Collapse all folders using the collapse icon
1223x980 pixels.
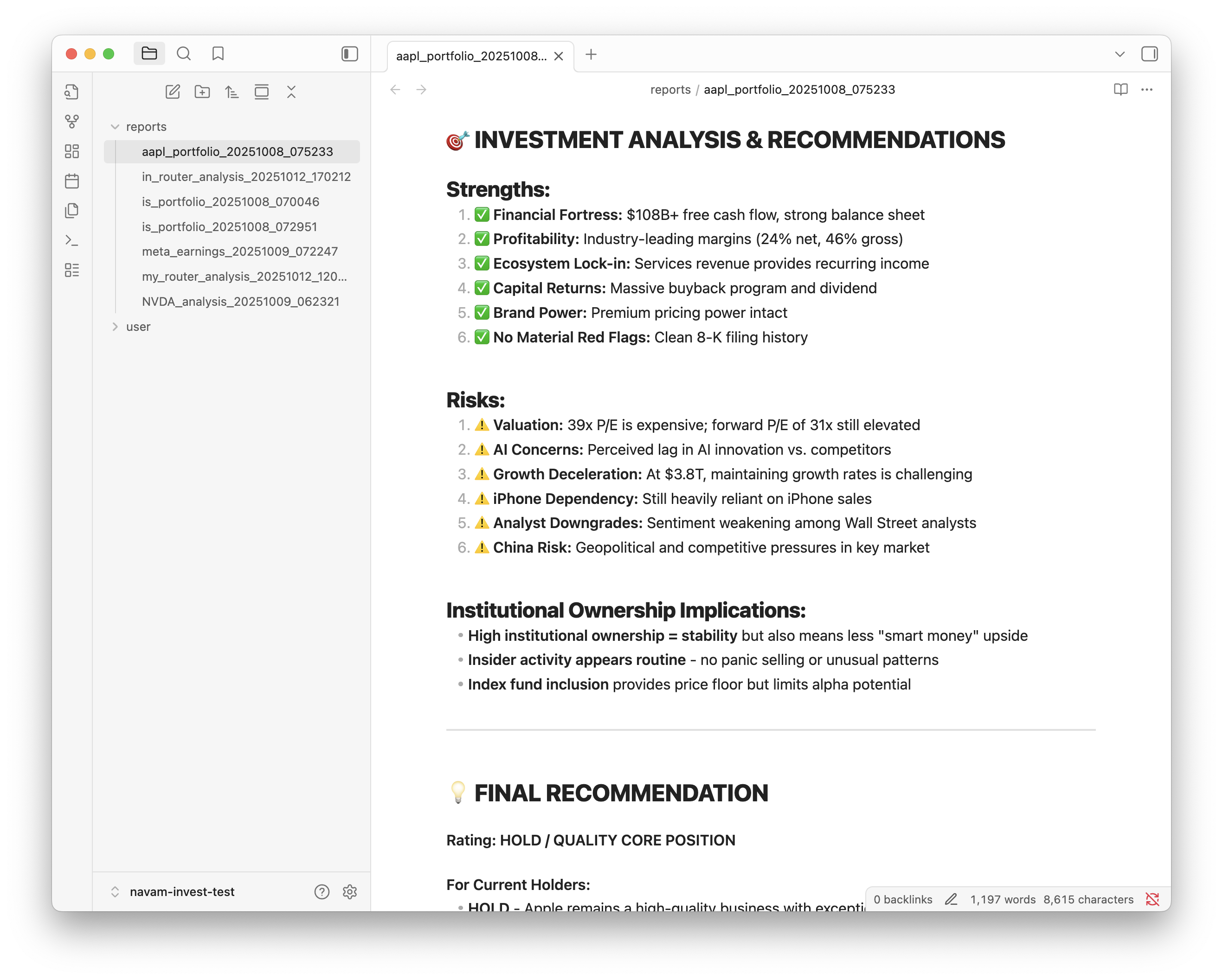(291, 91)
